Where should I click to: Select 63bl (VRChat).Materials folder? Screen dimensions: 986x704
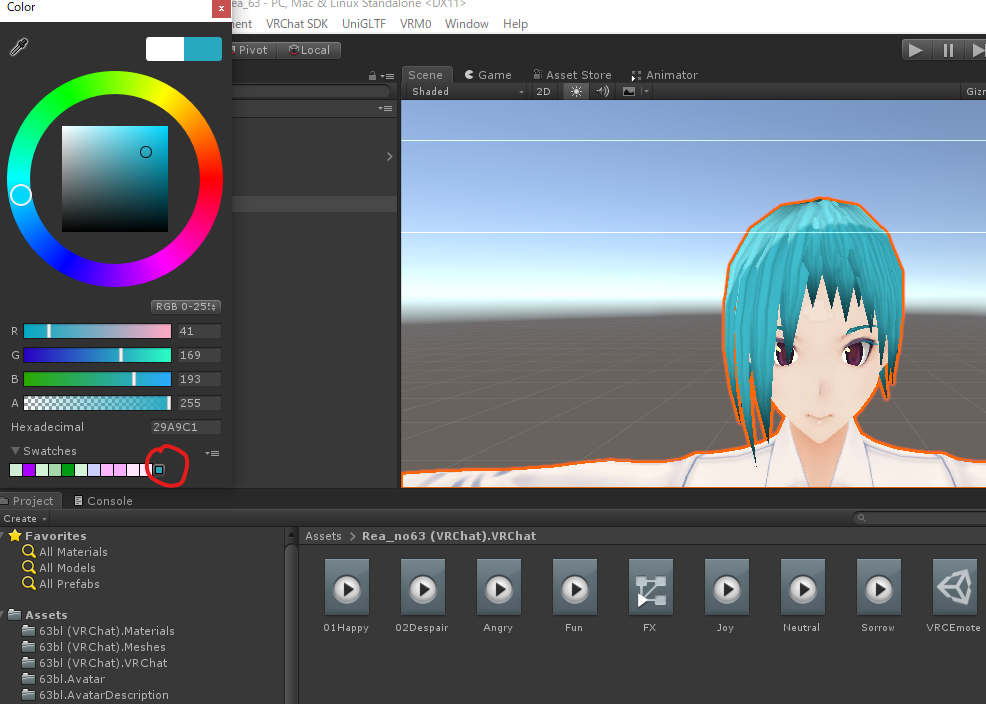pos(98,631)
